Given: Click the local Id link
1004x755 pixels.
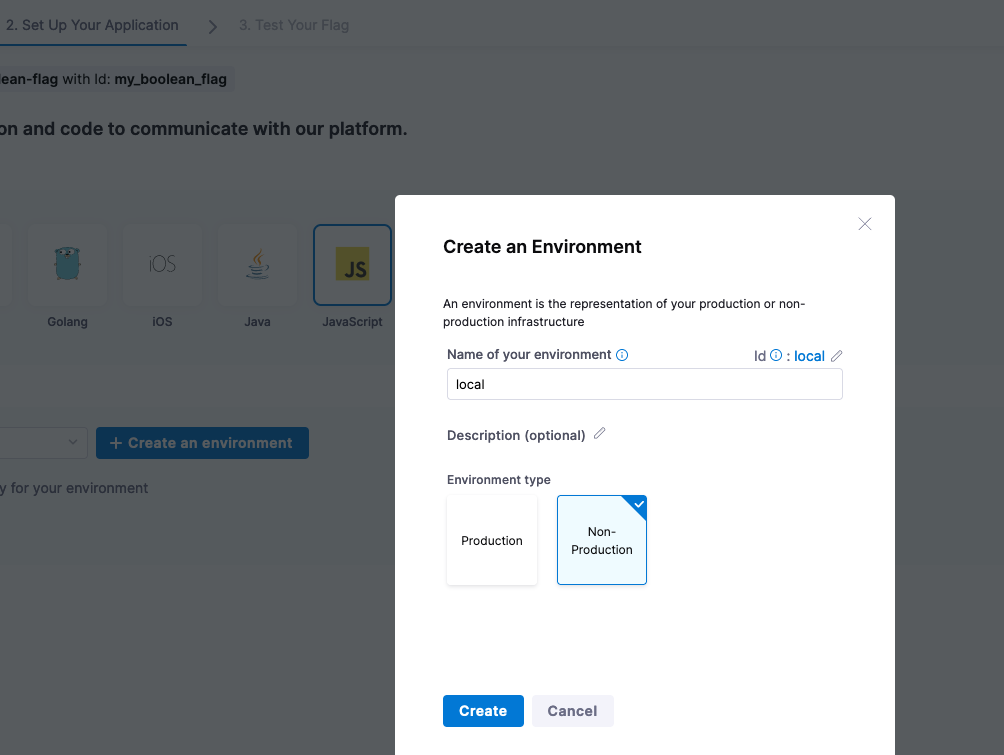Looking at the screenshot, I should point(809,356).
